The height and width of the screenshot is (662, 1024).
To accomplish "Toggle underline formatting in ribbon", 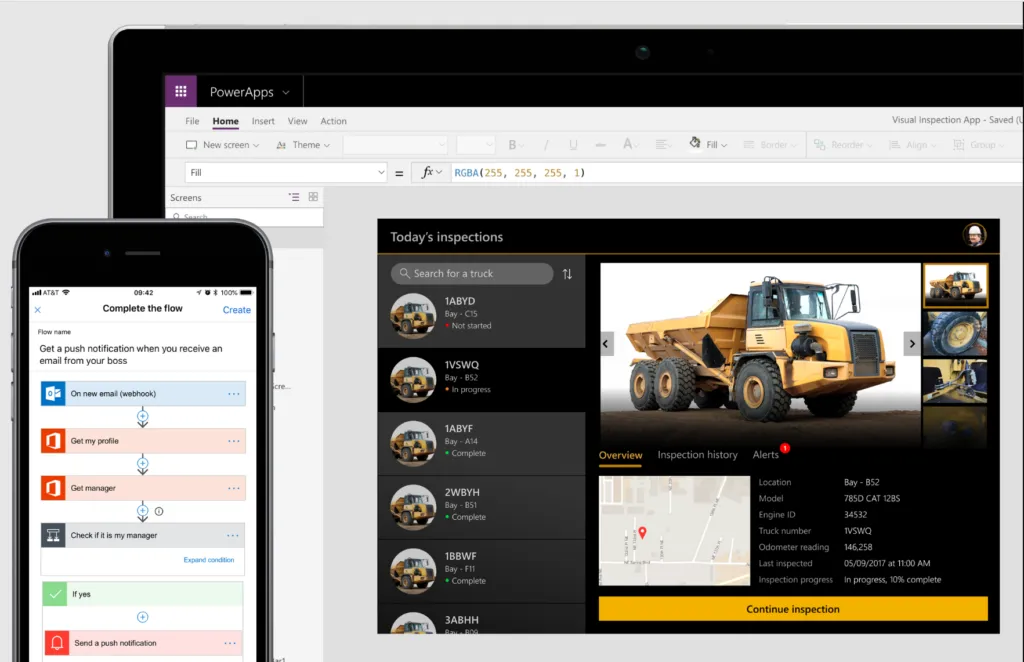I will [573, 145].
